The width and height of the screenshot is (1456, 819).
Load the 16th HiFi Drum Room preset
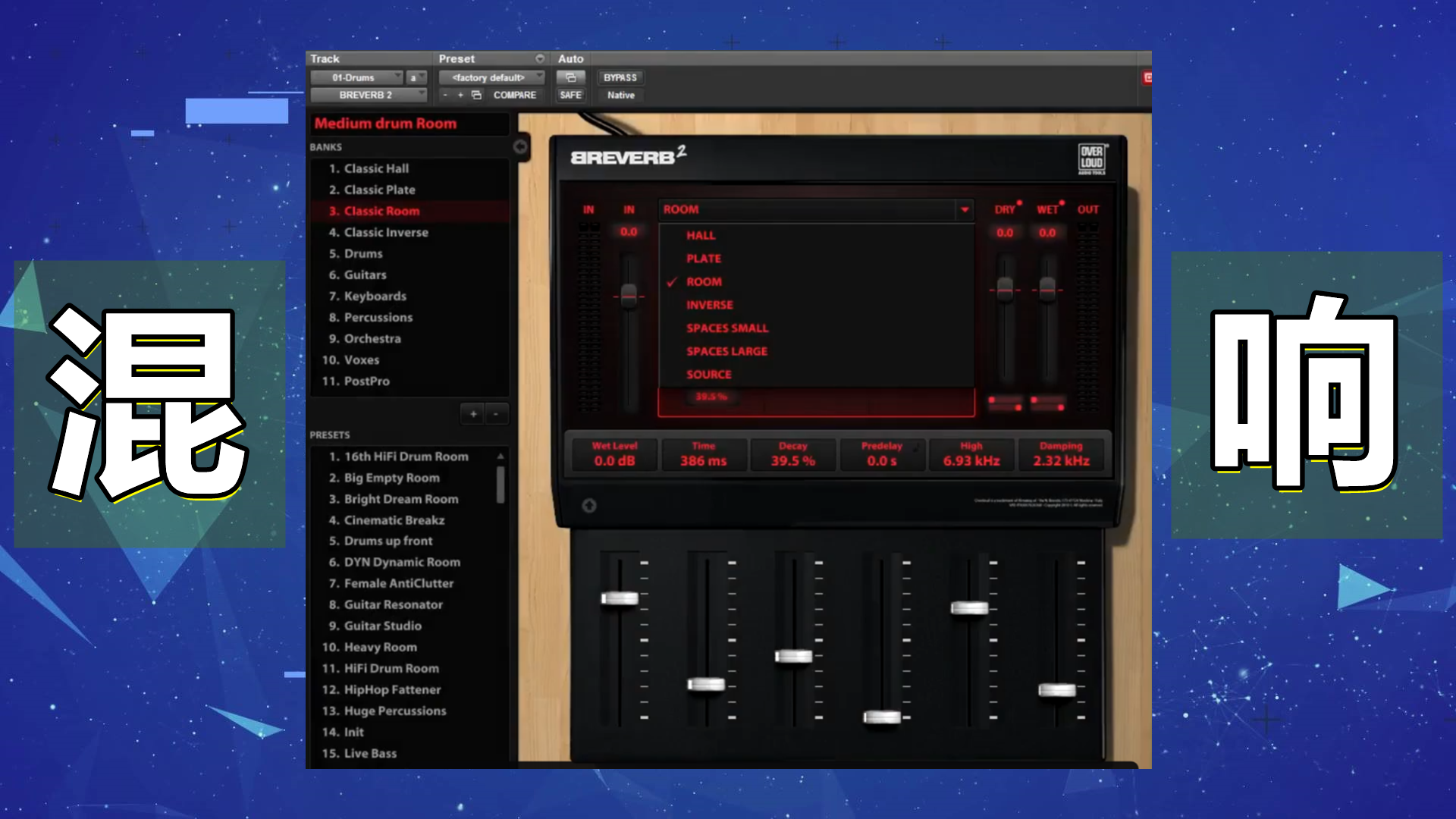(403, 457)
